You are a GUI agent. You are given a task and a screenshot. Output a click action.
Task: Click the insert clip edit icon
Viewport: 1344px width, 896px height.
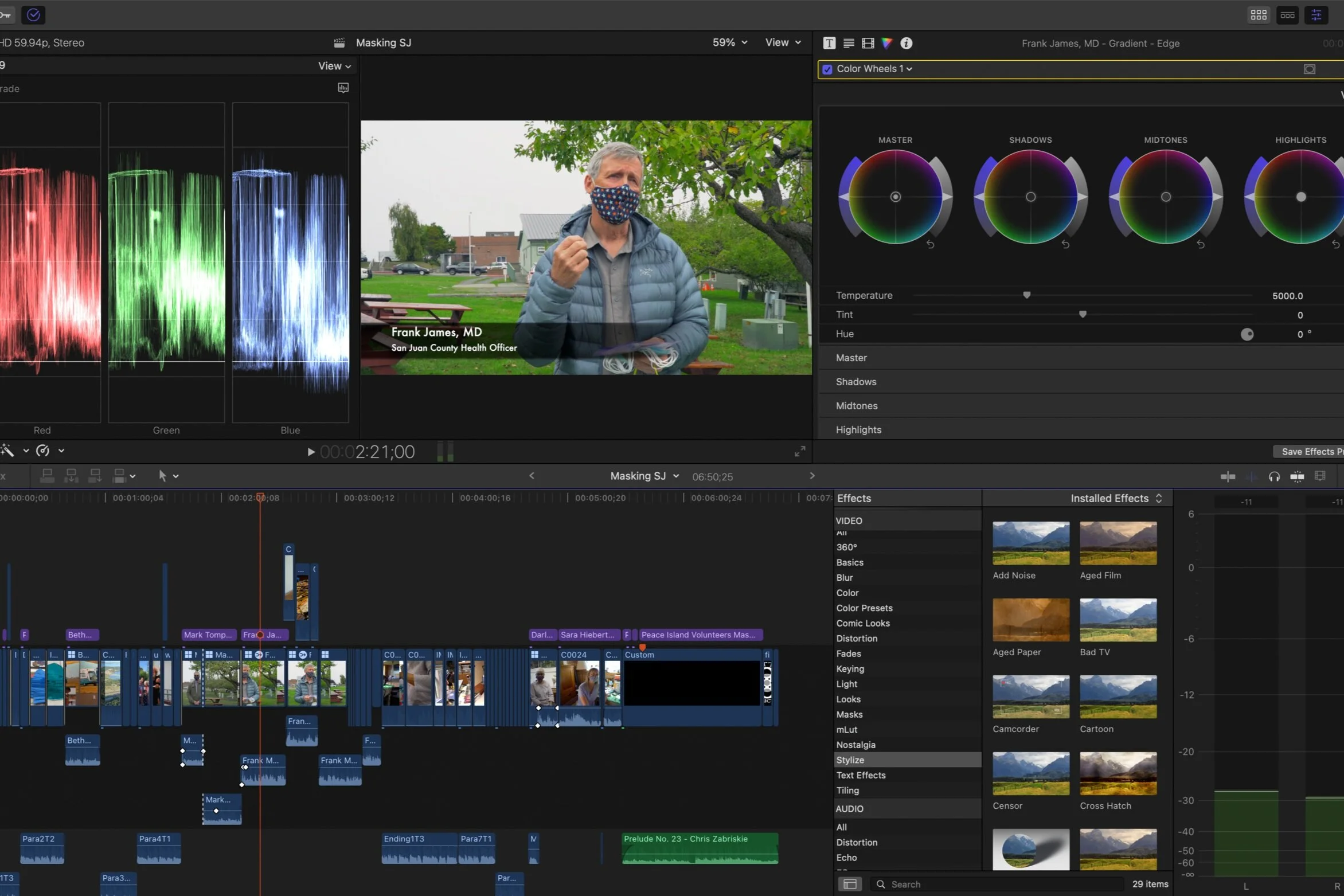coord(71,476)
